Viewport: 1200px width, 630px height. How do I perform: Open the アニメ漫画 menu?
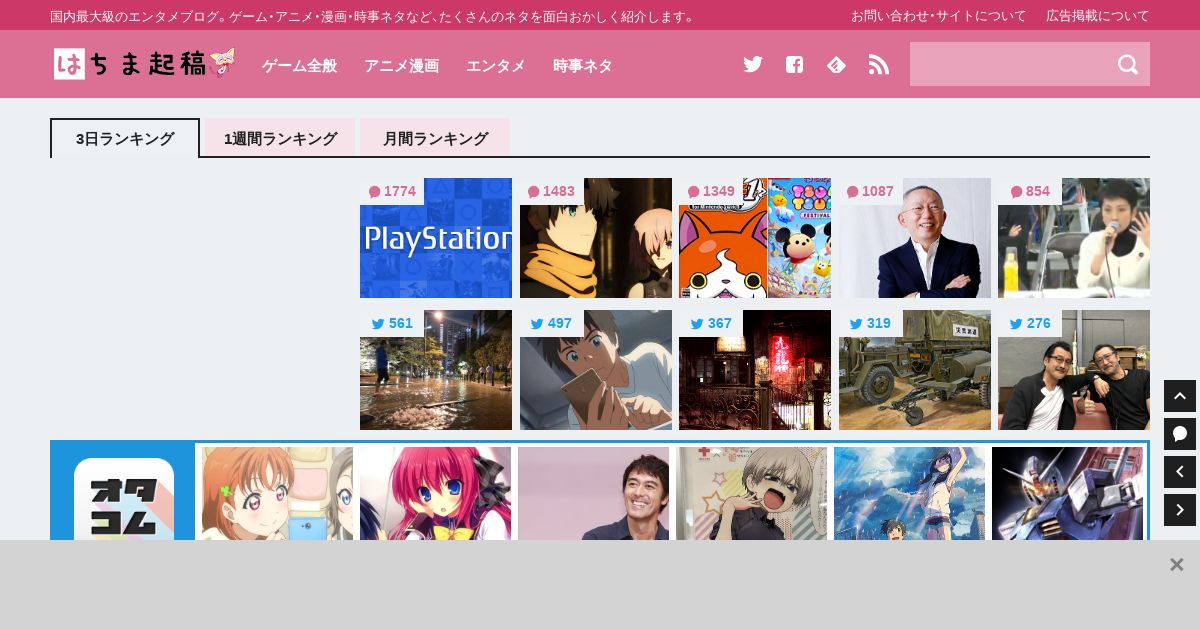click(x=401, y=65)
